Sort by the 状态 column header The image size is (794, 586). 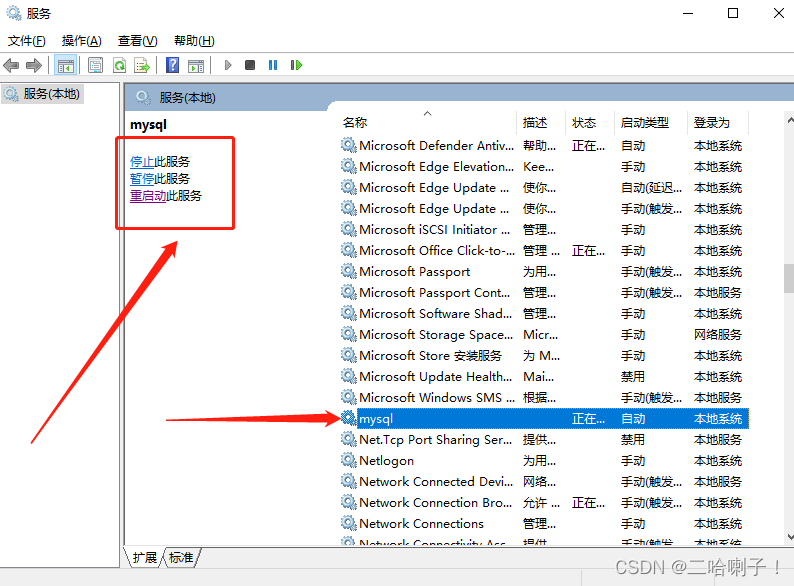point(590,123)
